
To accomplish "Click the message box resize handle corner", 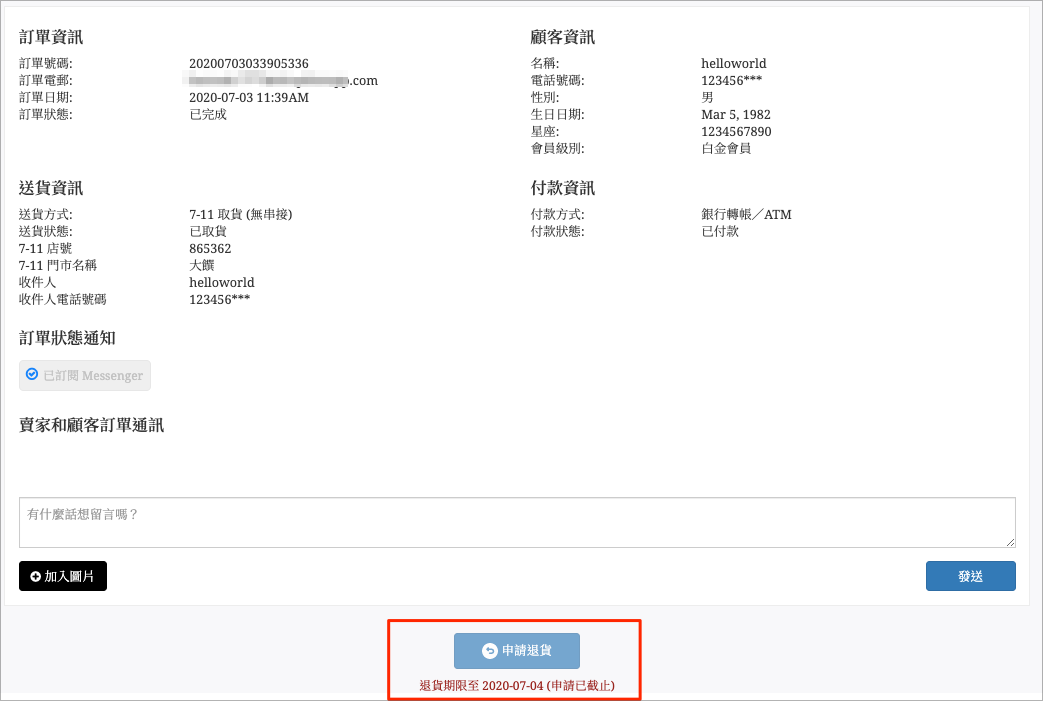I will tap(1010, 543).
